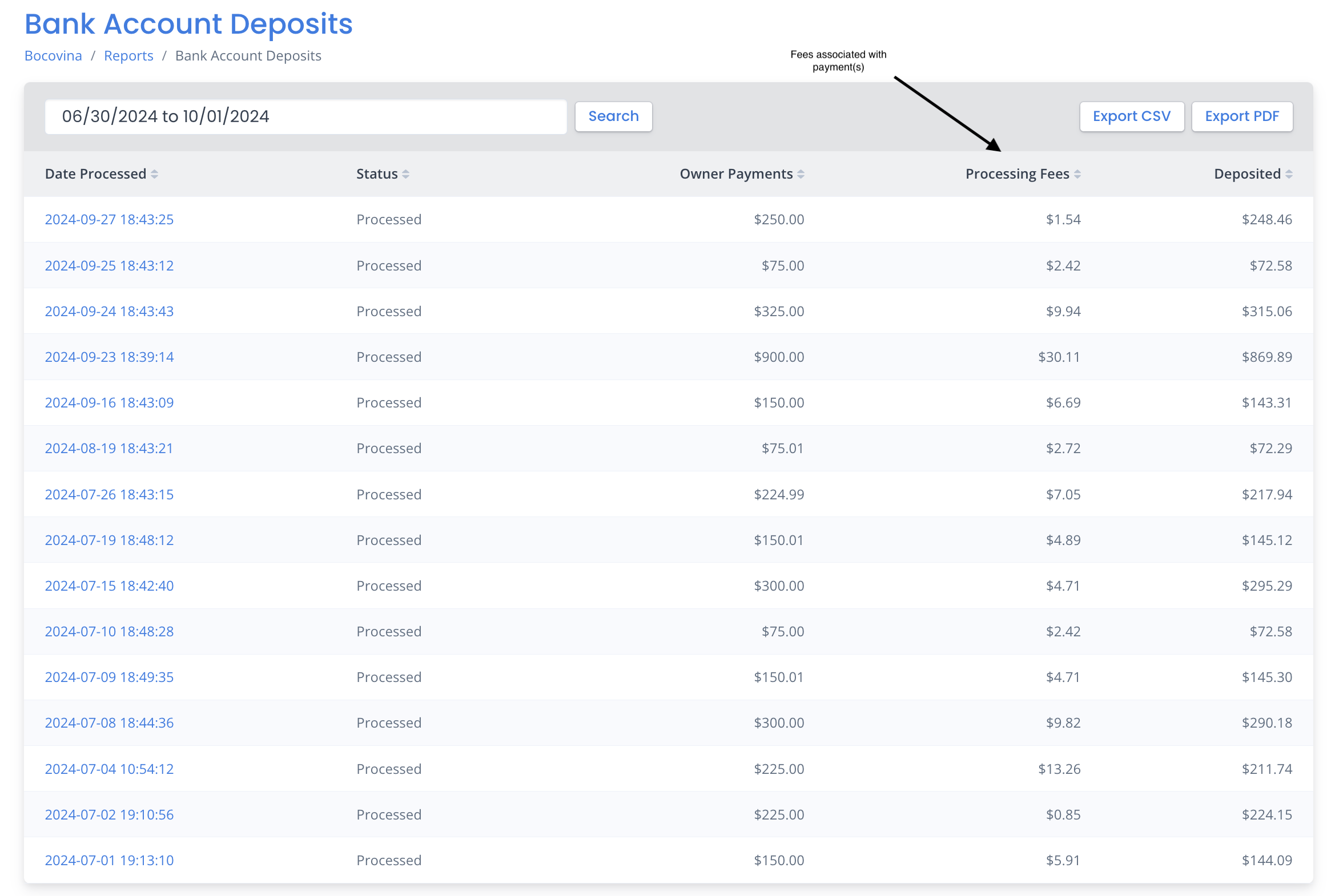Focus the date range input field

coord(305,116)
